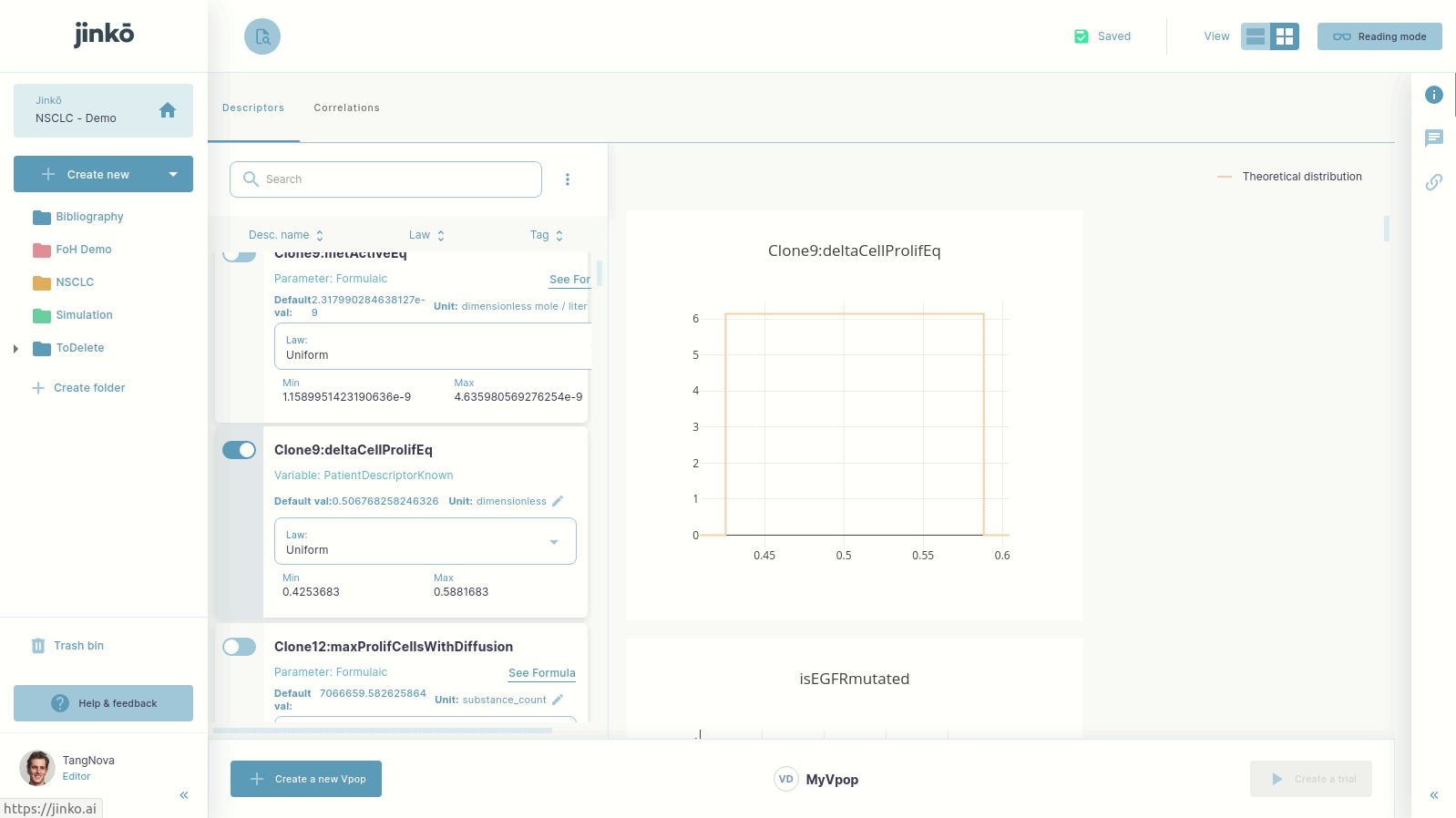Open the document search icon in header

[262, 36]
